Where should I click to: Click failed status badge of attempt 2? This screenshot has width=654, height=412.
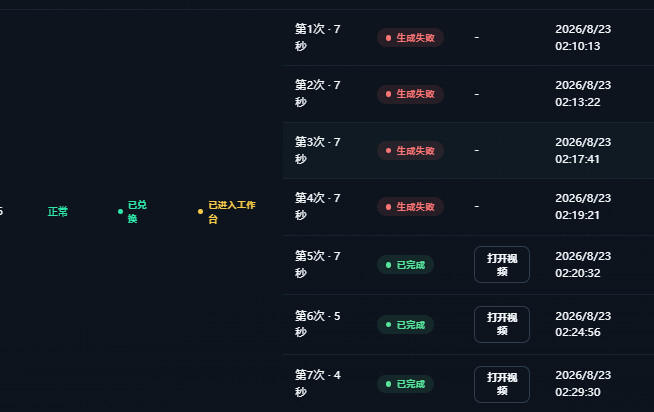pyautogui.click(x=410, y=94)
